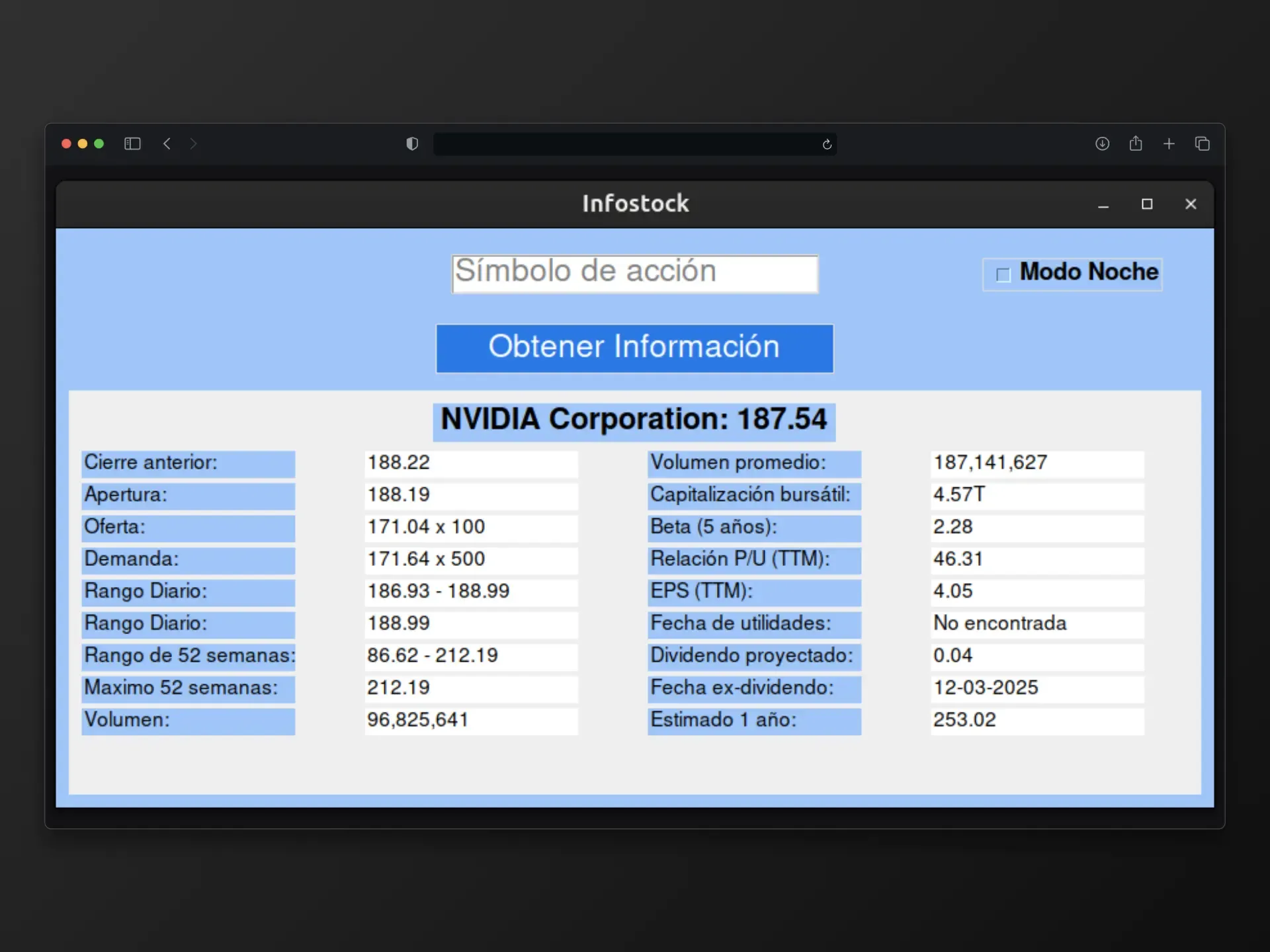Image resolution: width=1270 pixels, height=952 pixels.
Task: Click the EPS (TTM) label
Action: (754, 592)
